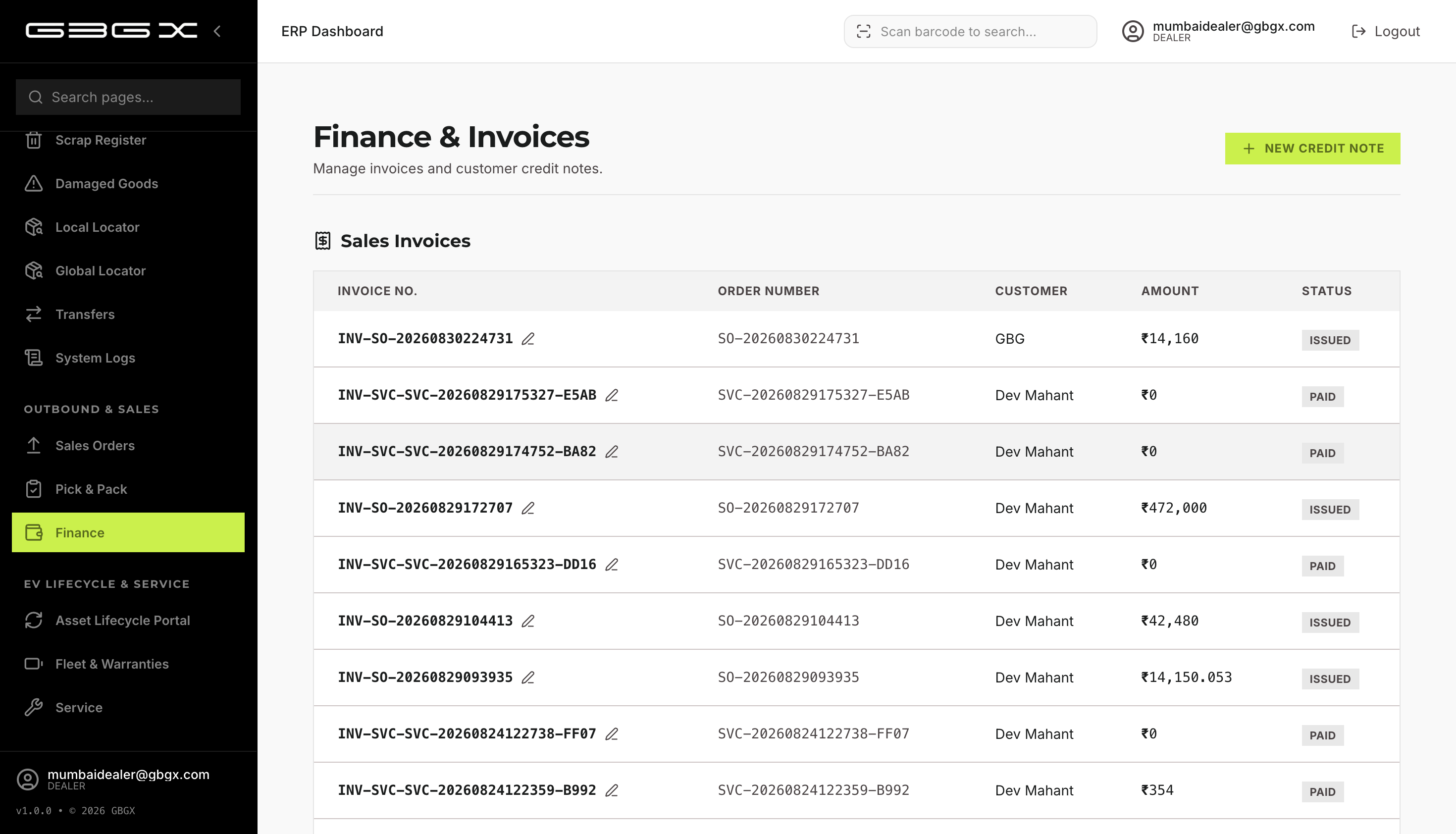Image resolution: width=1456 pixels, height=834 pixels.
Task: Click the user avatar icon in header
Action: coord(1133,31)
